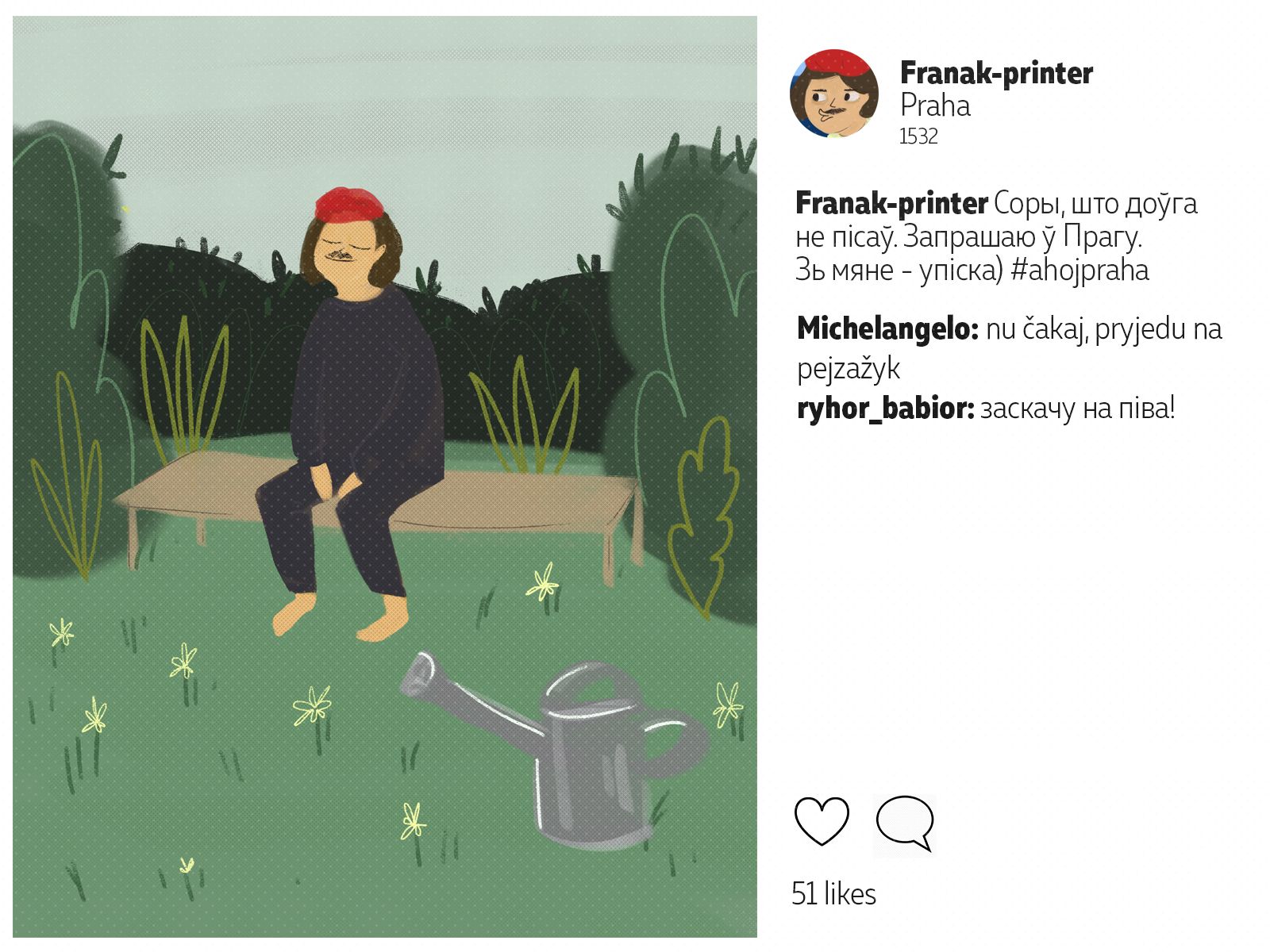Click the watering can in illustration

[x=556, y=750]
